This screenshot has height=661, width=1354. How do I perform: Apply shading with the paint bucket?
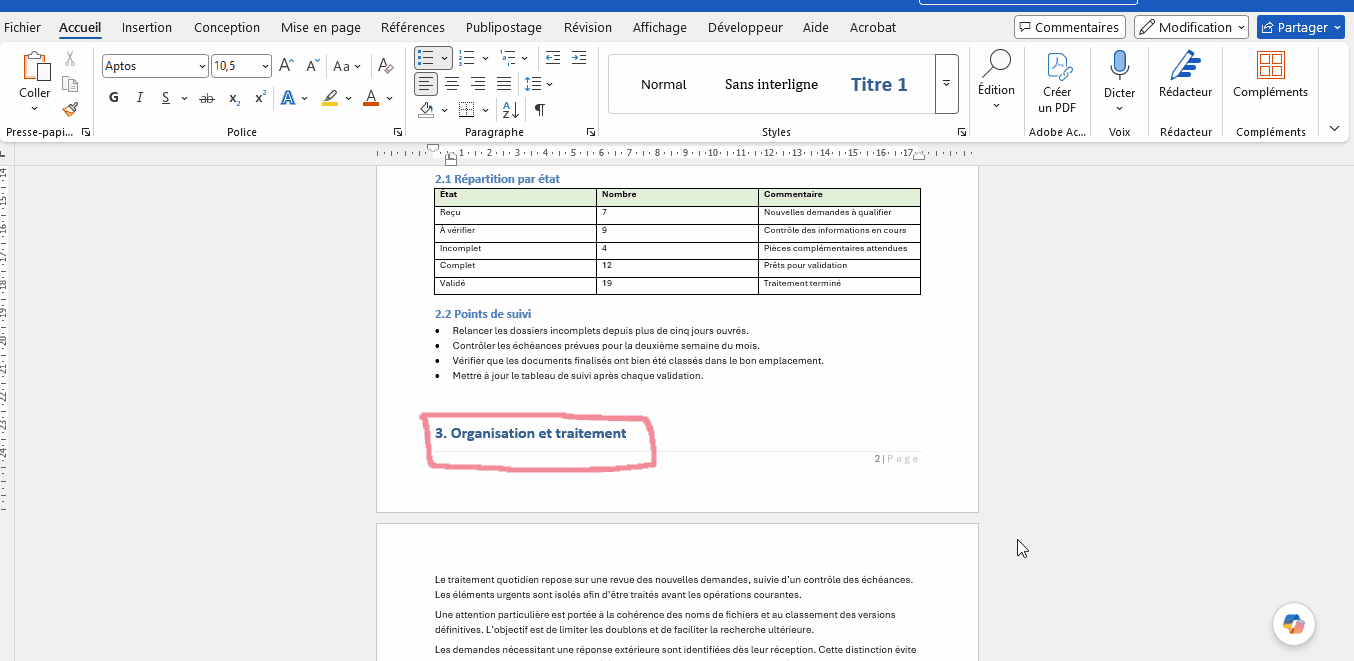pyautogui.click(x=426, y=109)
